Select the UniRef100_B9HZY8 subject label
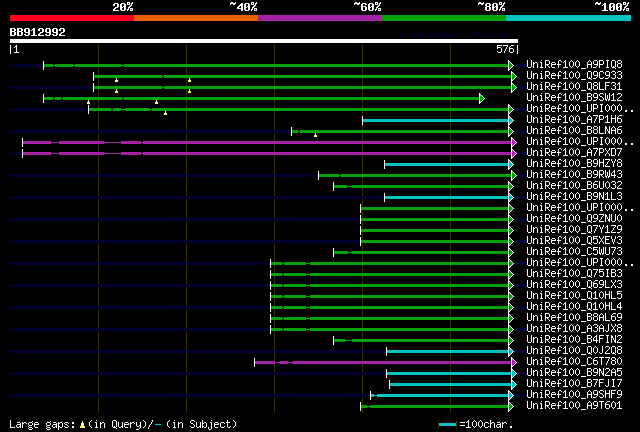The image size is (640, 432). [x=574, y=163]
